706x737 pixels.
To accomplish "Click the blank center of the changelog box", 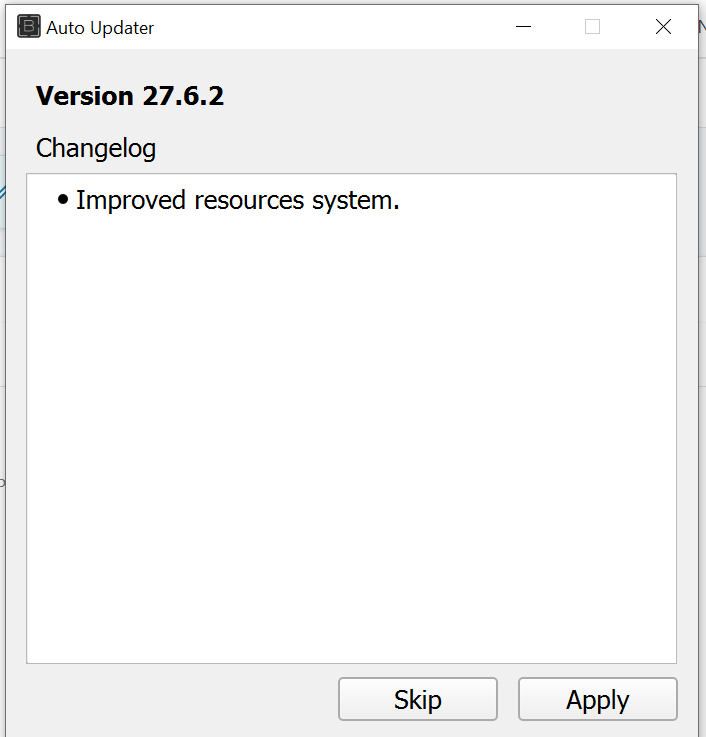I will point(351,420).
